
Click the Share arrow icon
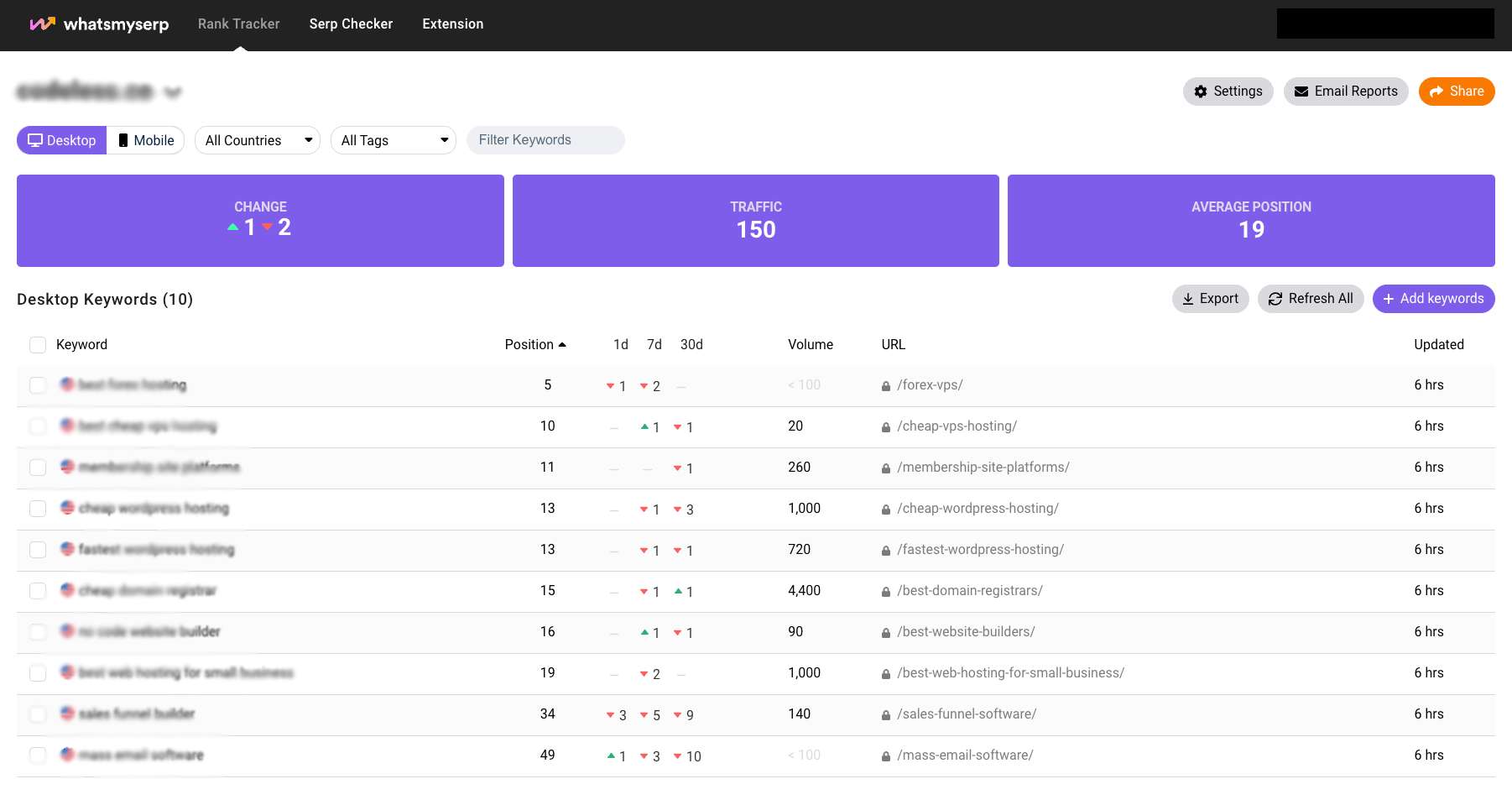click(x=1436, y=91)
